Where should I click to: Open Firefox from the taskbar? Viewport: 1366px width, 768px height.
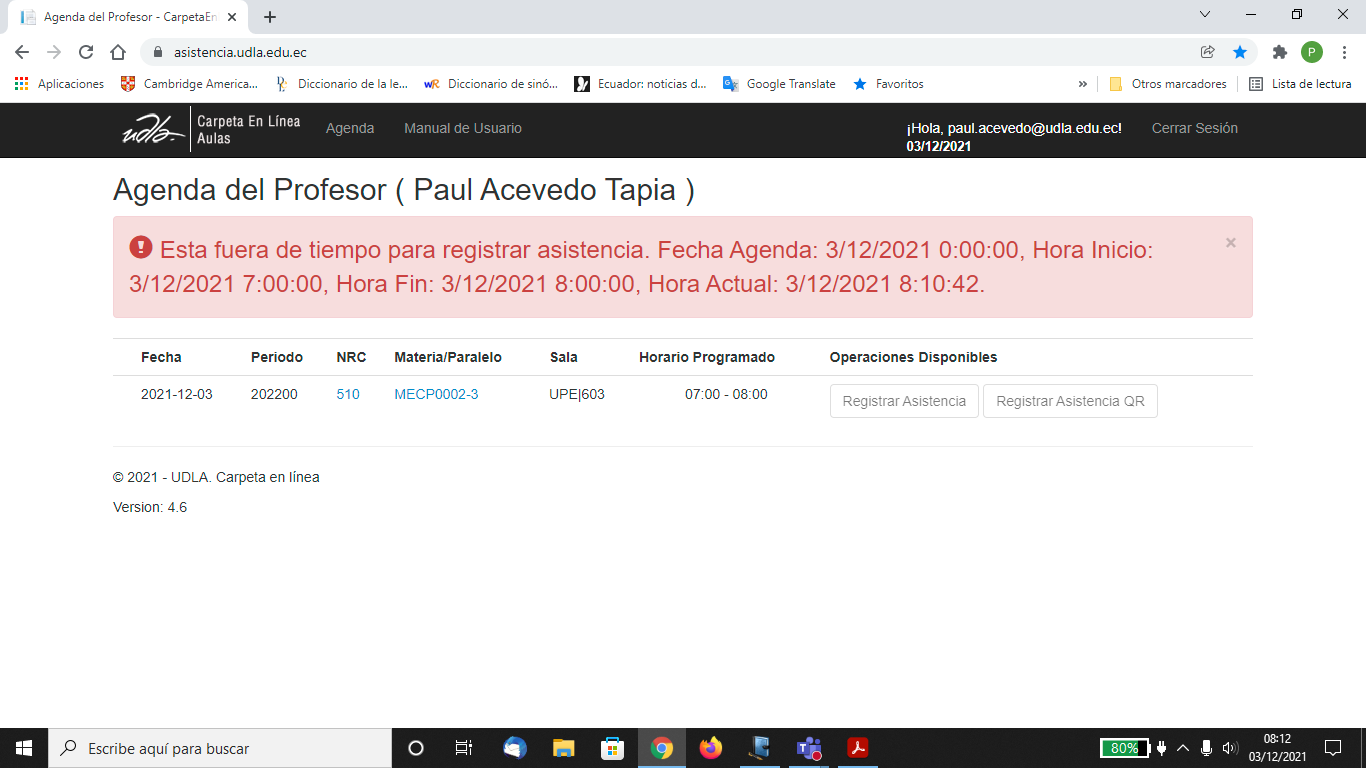point(711,748)
